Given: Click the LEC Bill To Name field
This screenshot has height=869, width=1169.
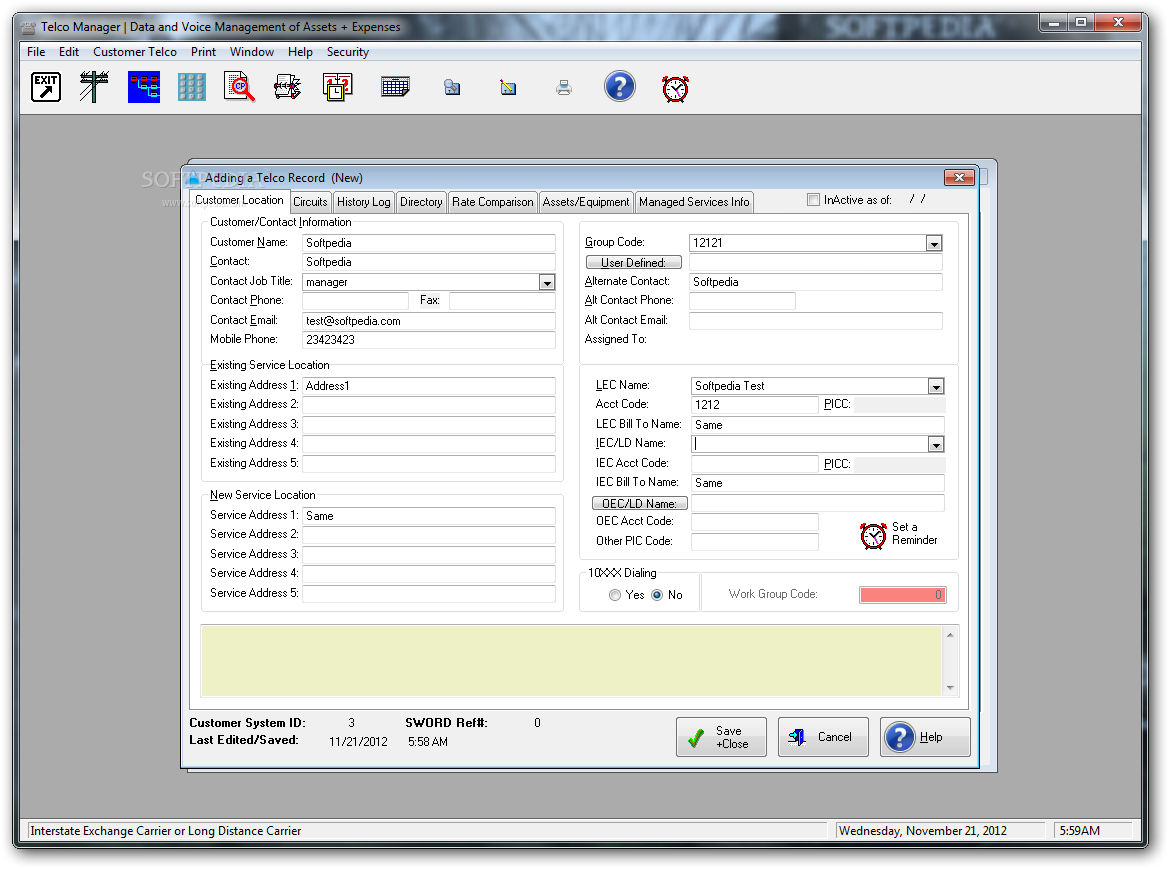Looking at the screenshot, I should 818,425.
